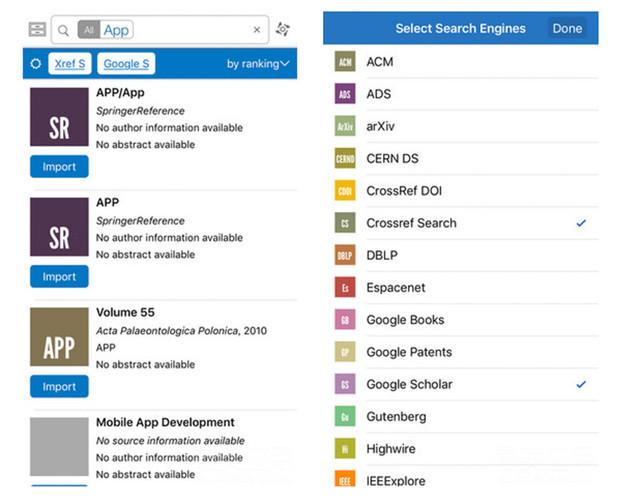Screen dimensions: 640x504
Task: Select the ACM engine icon
Action: [x=345, y=62]
